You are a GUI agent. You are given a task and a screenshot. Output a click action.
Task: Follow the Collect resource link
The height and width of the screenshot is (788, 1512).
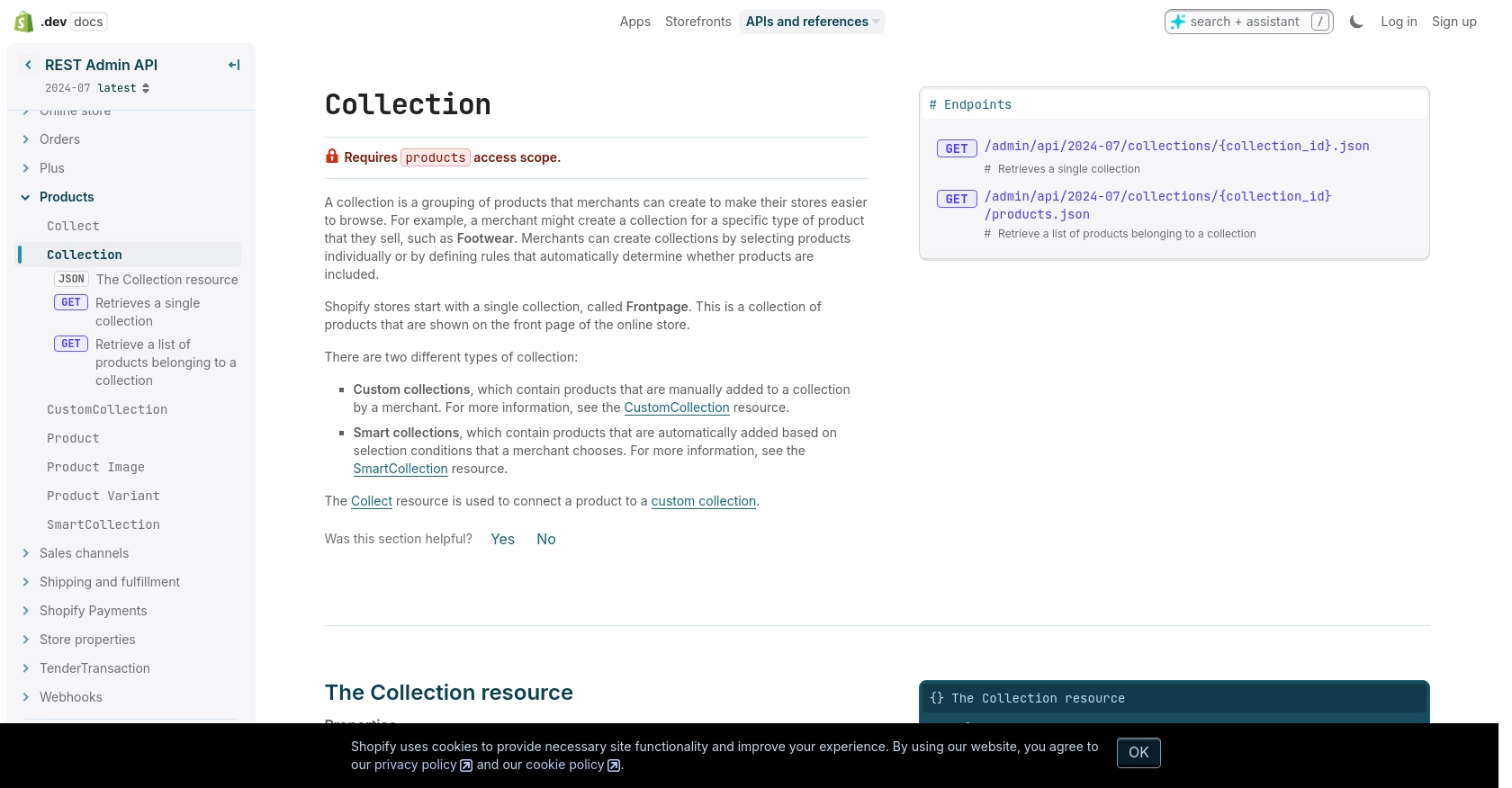click(372, 501)
